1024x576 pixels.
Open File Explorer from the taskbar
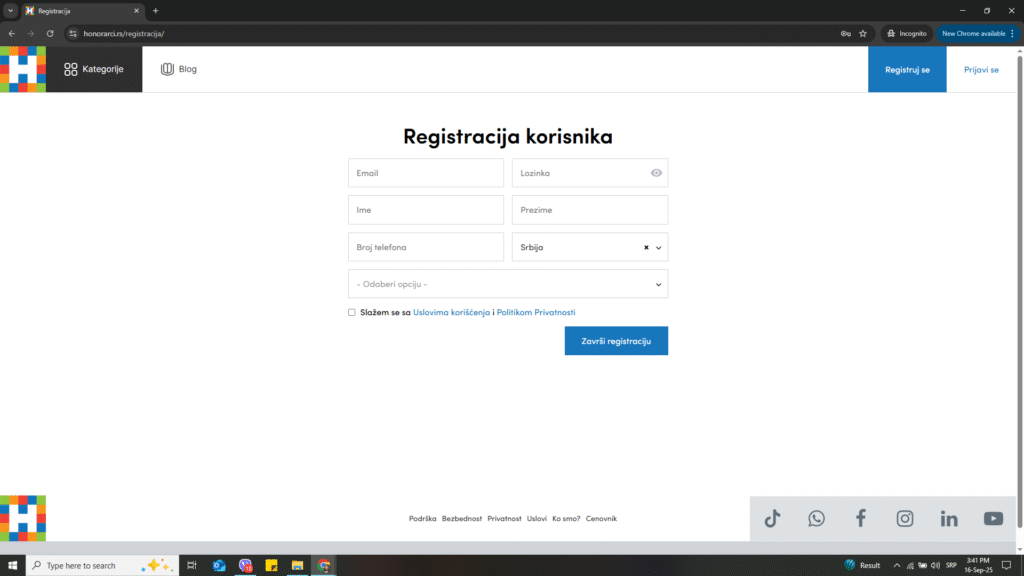click(297, 565)
